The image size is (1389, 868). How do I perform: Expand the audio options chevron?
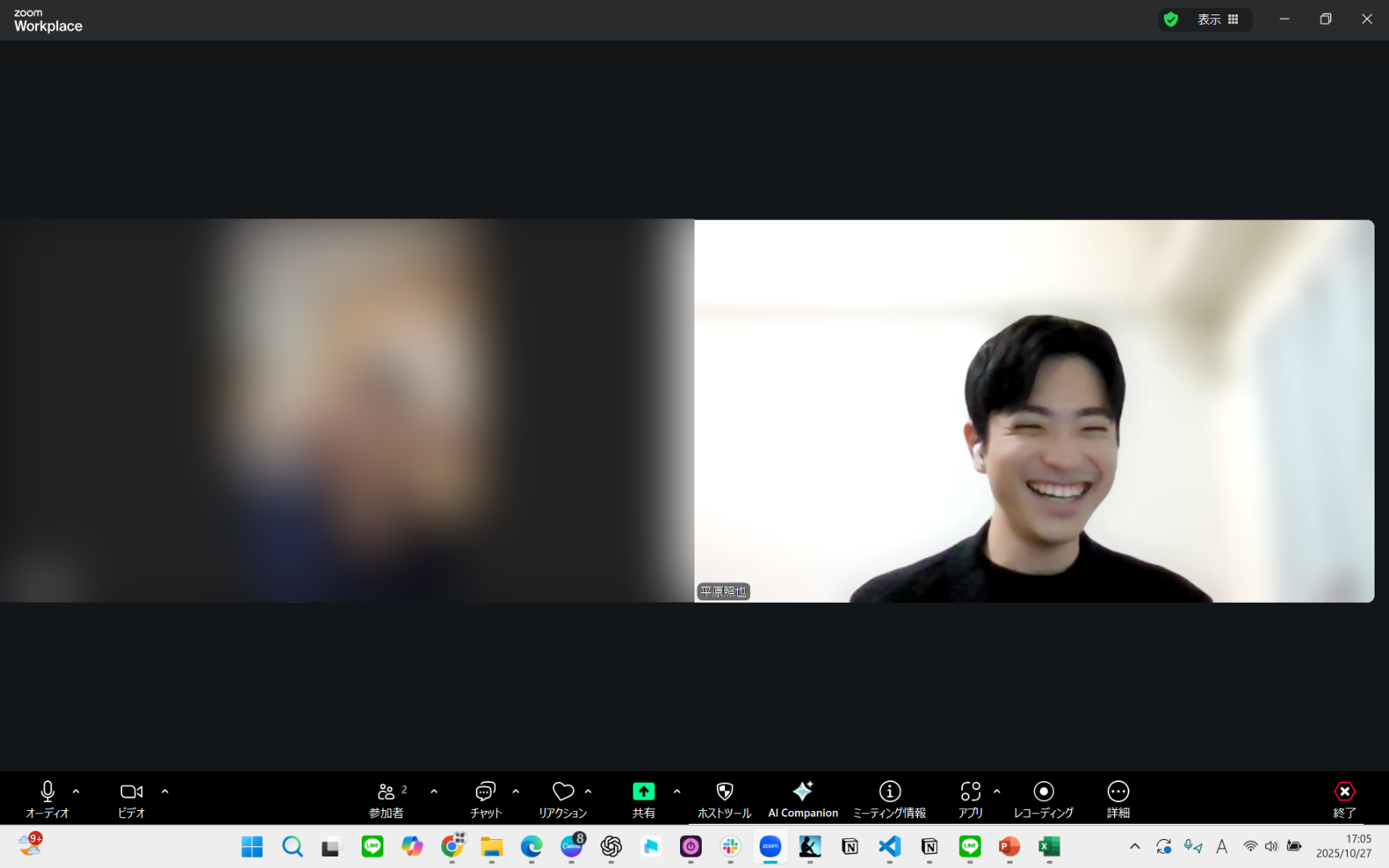[76, 792]
